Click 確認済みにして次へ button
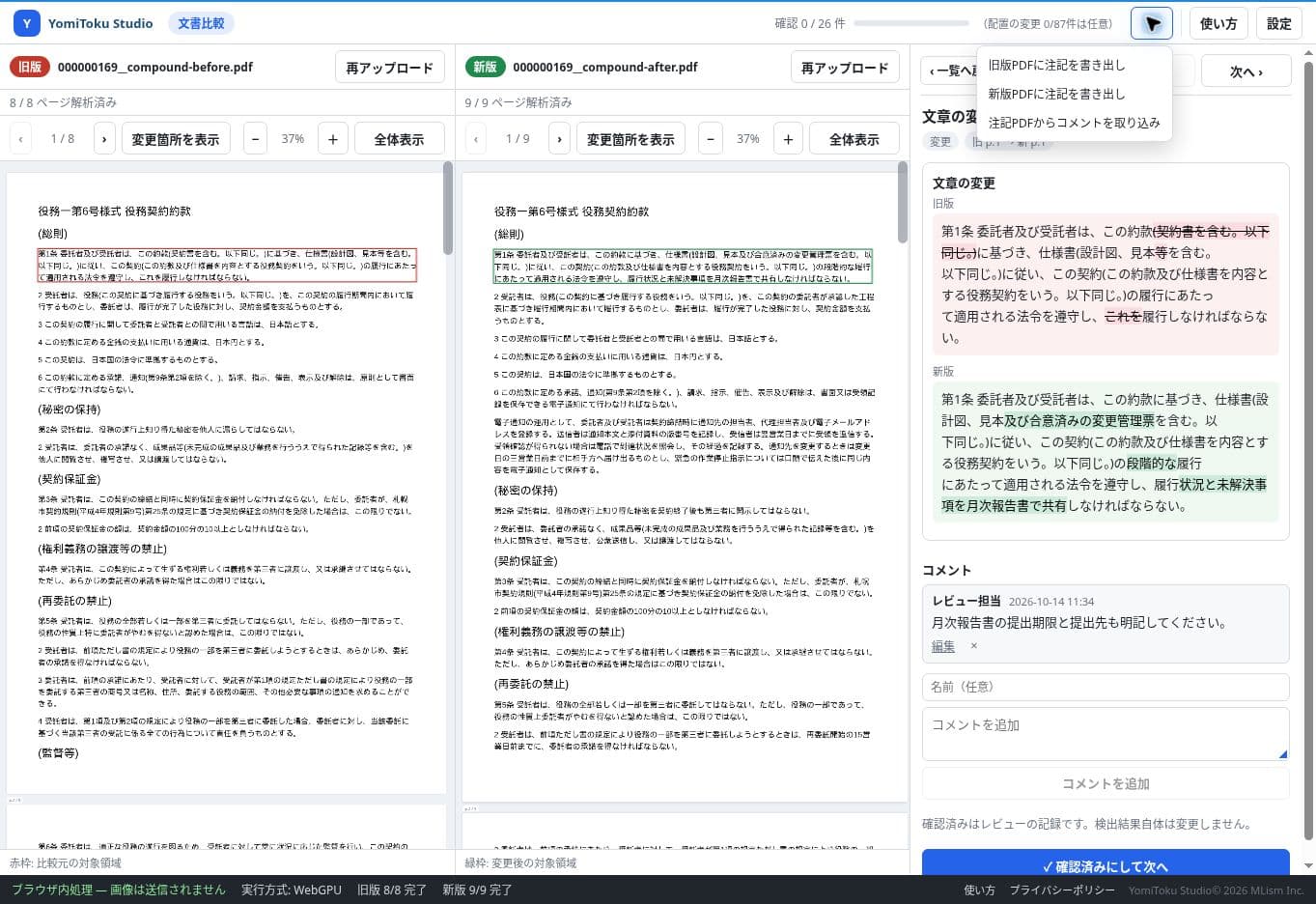The height and width of the screenshot is (904, 1316). [1106, 864]
